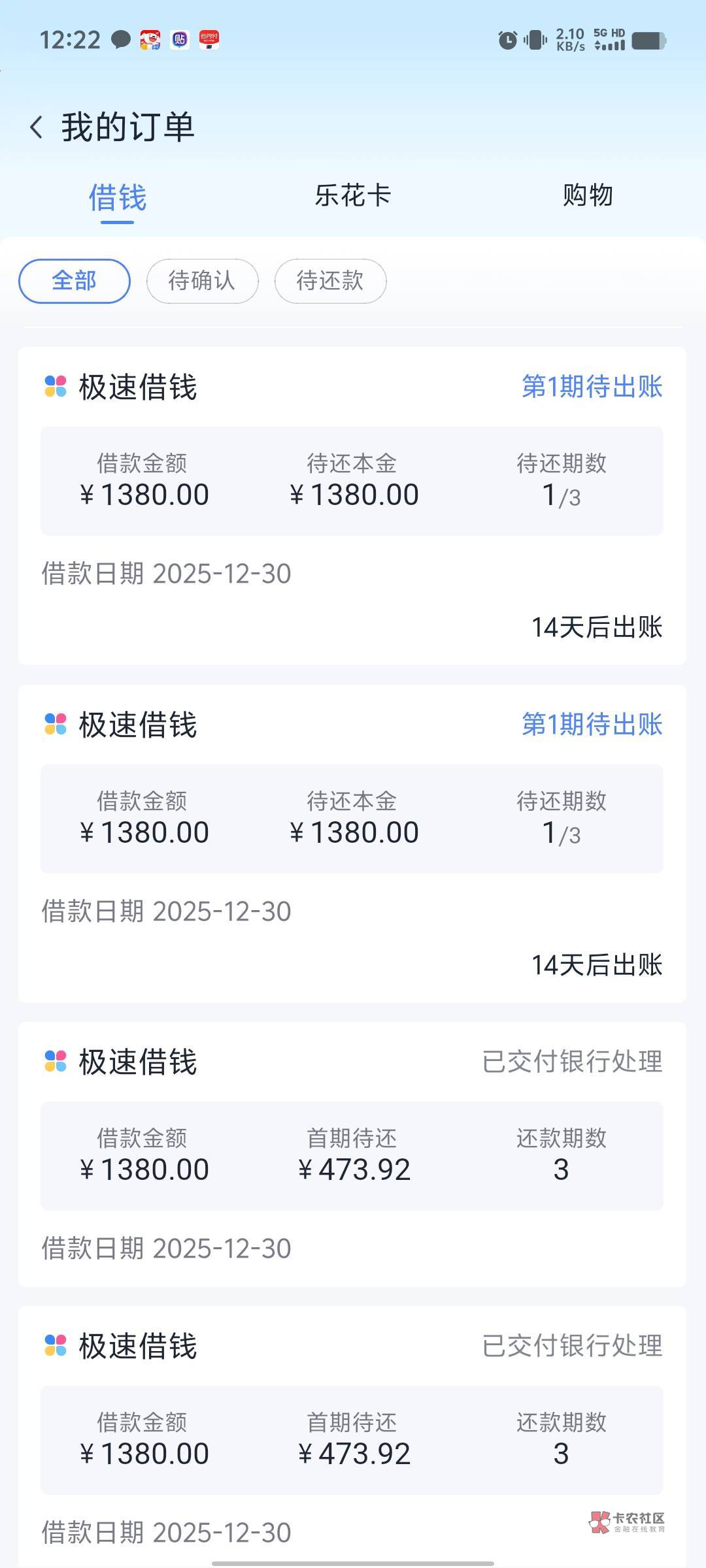Tap the colorful icon of first 极速借钱 order
Screen dimensions: 706x1568
(x=56, y=386)
